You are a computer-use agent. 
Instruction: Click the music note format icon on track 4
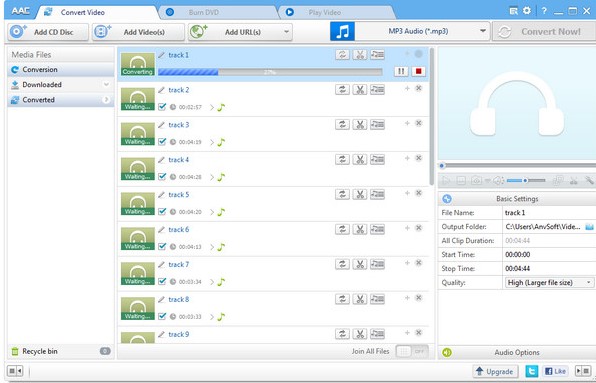point(221,177)
